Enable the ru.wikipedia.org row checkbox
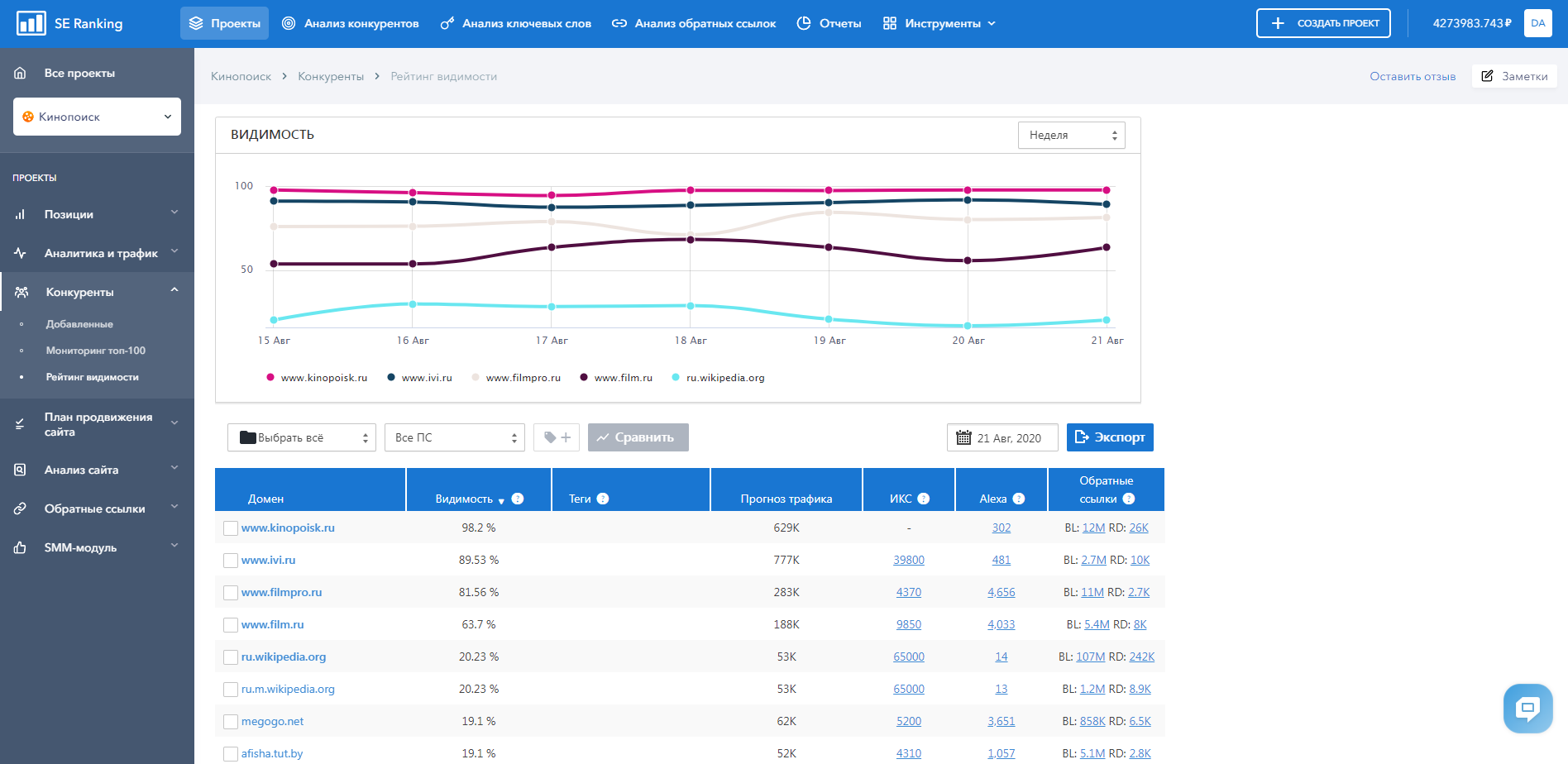1568x764 pixels. (x=231, y=657)
